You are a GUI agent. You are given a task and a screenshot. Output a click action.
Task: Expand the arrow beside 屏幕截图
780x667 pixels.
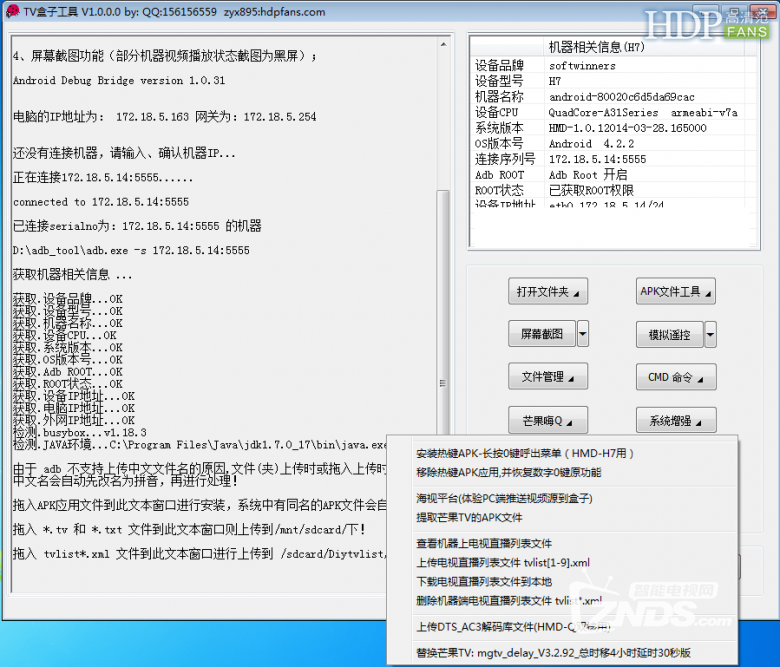pos(583,334)
